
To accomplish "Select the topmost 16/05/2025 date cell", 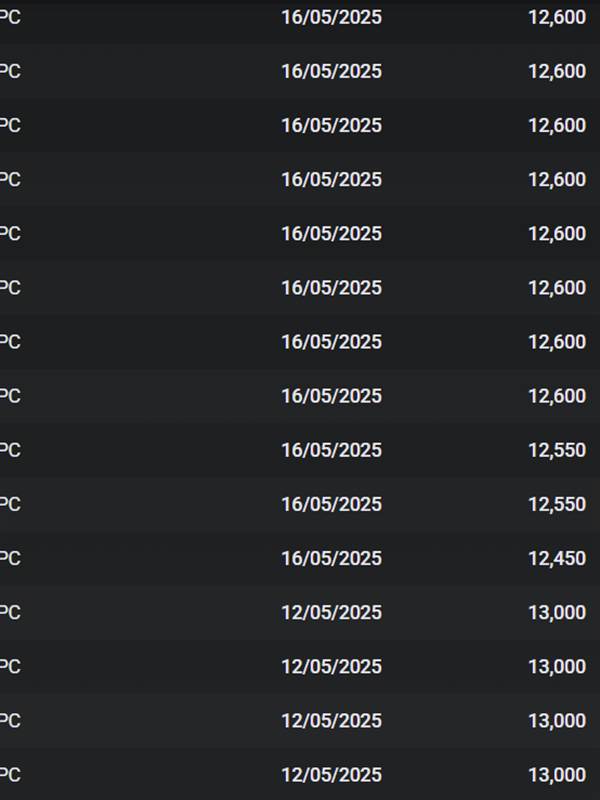I will 332,17.
